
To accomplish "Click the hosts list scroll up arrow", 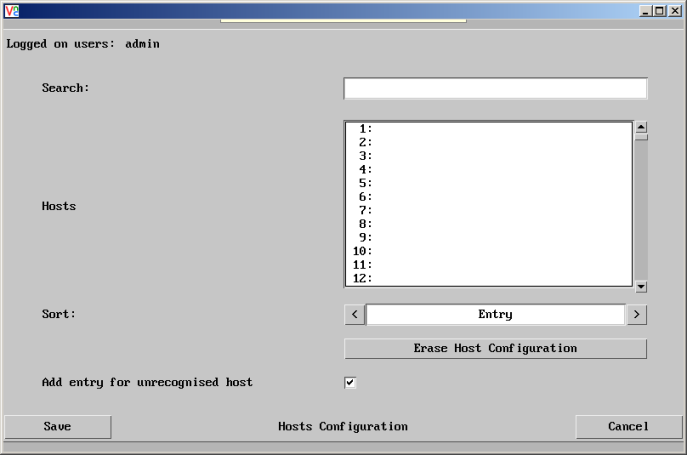I will tap(641, 127).
